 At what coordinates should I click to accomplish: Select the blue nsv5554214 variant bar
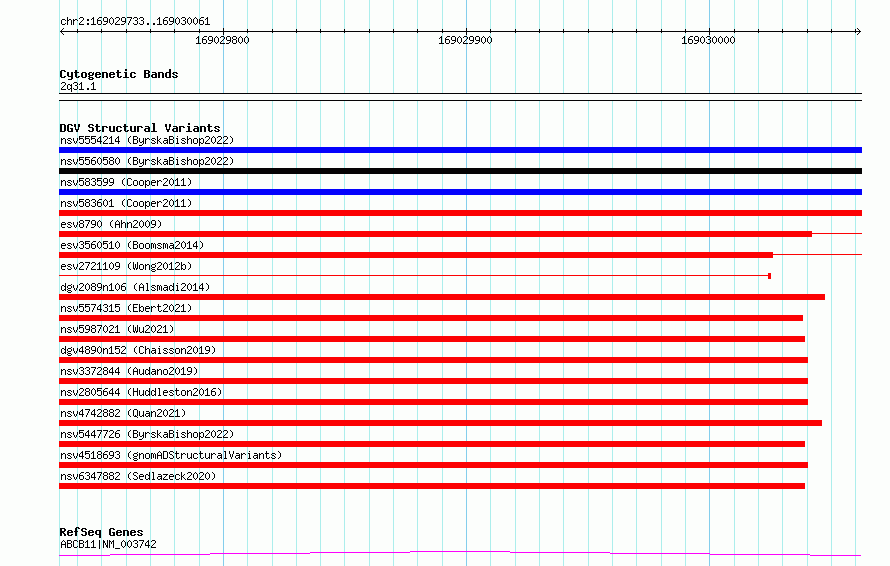460,150
